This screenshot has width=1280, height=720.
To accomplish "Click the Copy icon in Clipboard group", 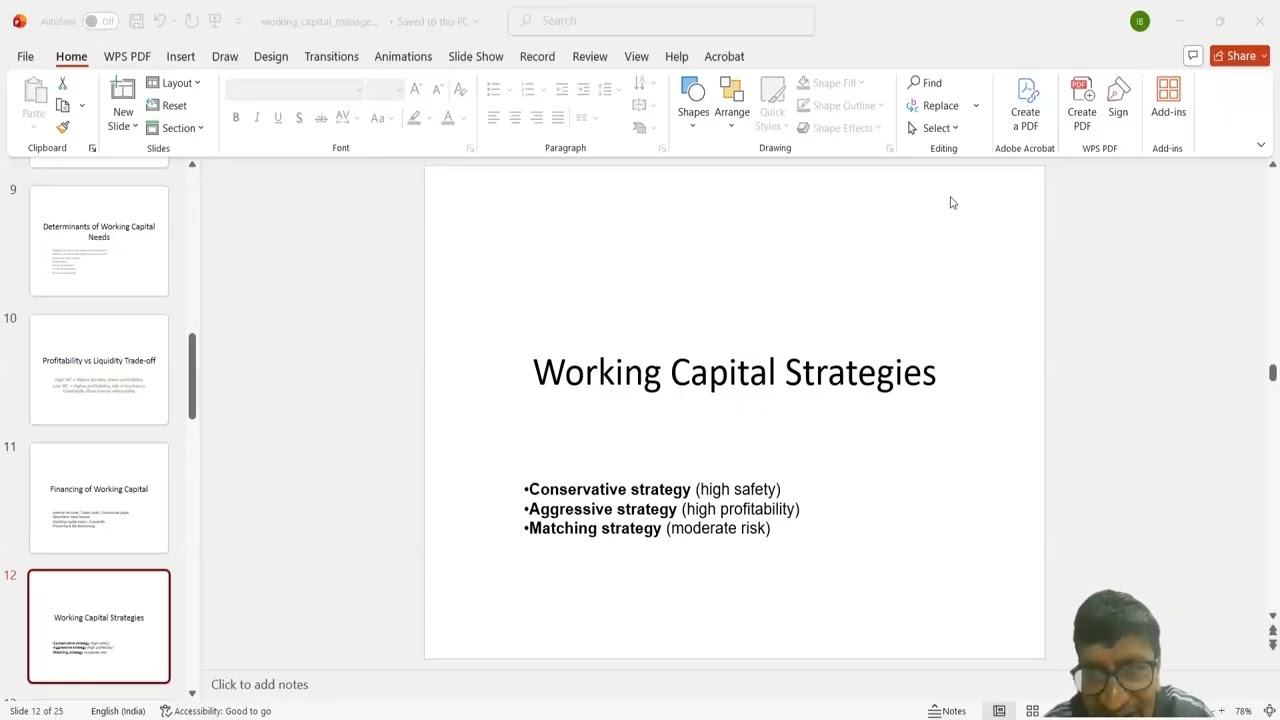I will pos(63,105).
